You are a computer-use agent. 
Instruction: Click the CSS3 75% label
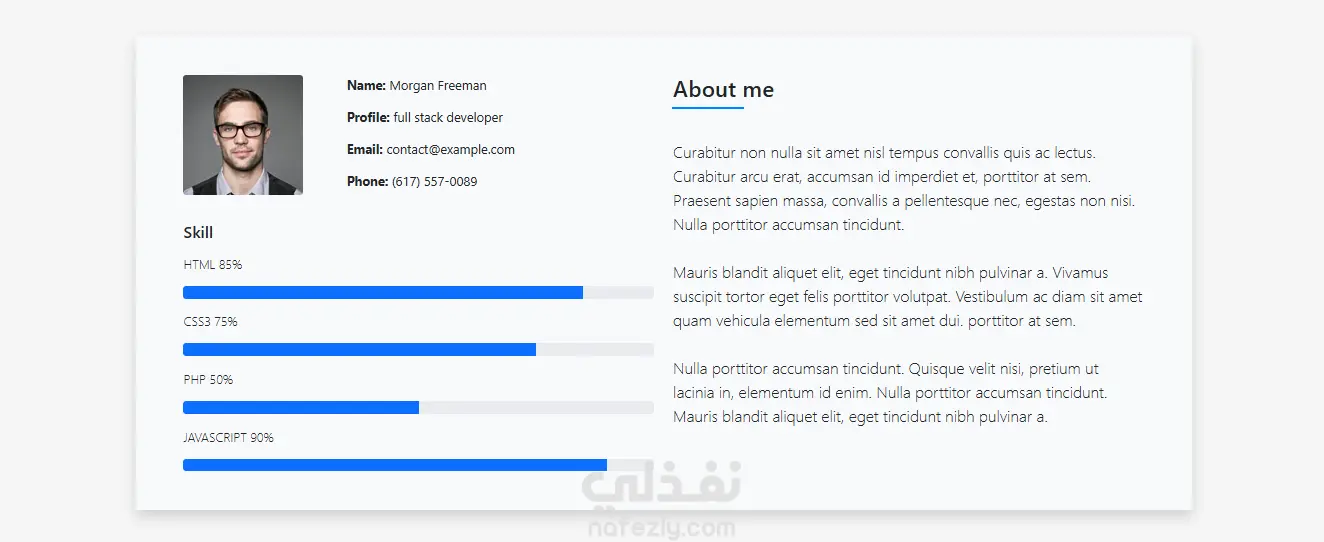[x=210, y=322]
